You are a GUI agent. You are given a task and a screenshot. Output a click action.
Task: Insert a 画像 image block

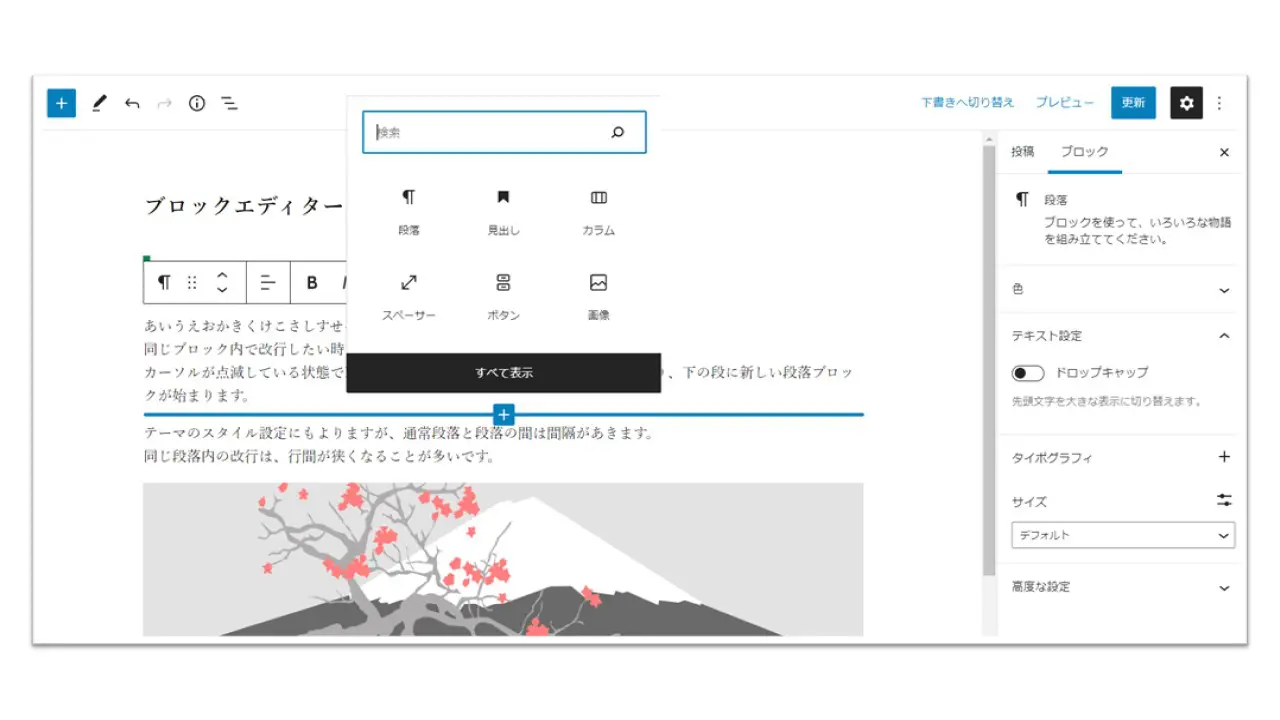[599, 297]
